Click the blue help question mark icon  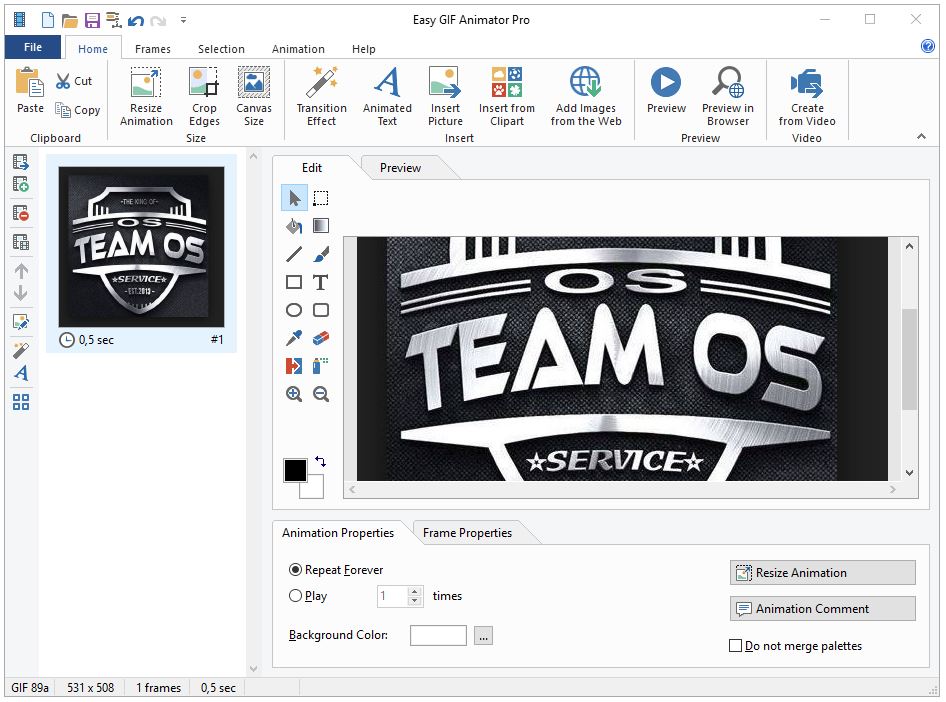(x=928, y=46)
